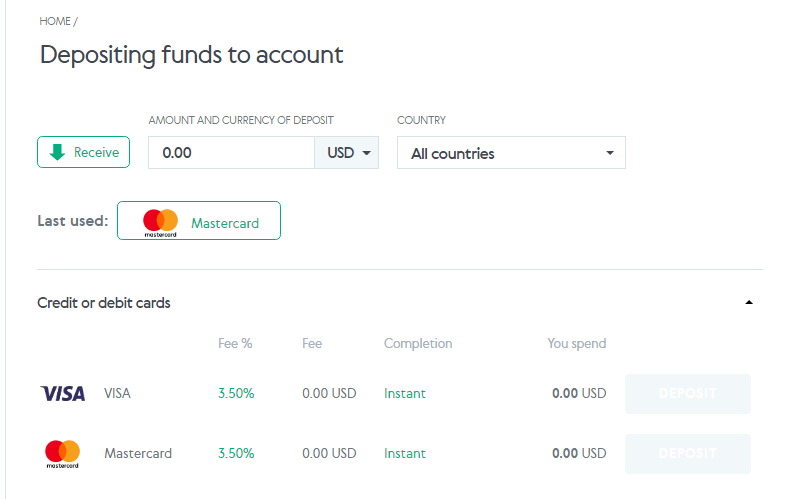Click the VISA 3.50% fee value
This screenshot has height=499, width=791.
(236, 394)
